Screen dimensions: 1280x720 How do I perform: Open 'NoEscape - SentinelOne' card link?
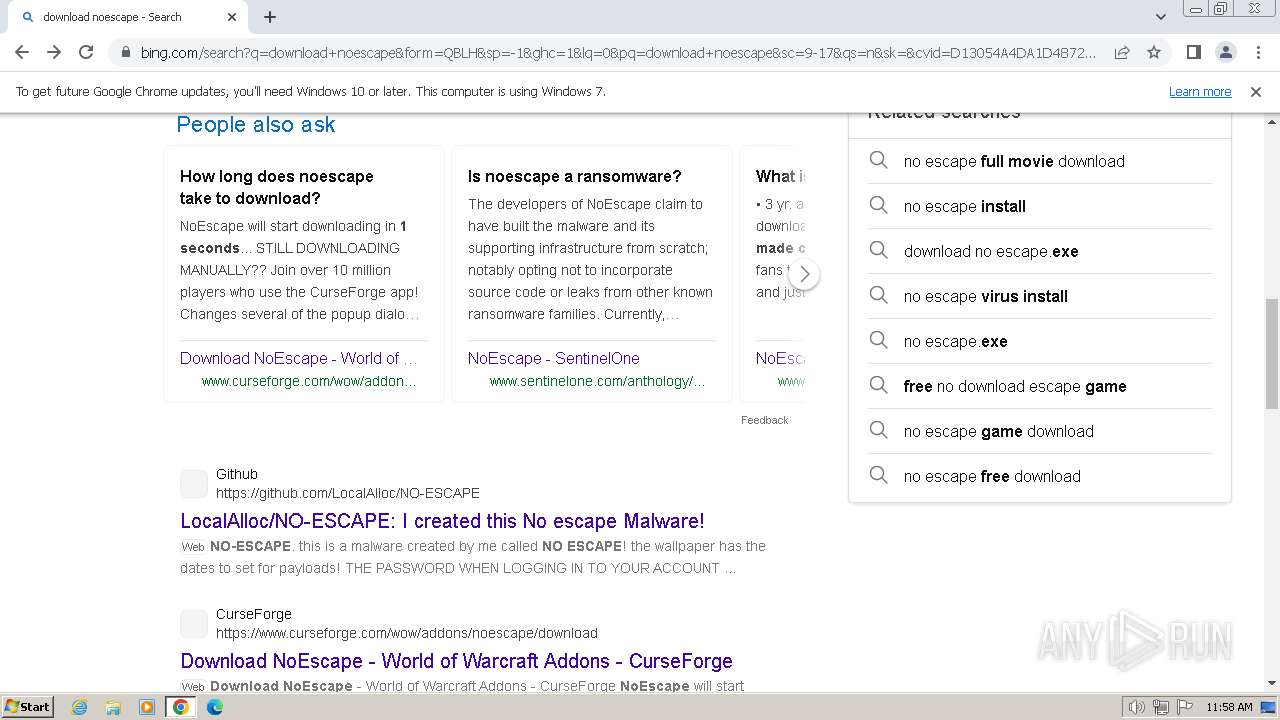(x=554, y=358)
